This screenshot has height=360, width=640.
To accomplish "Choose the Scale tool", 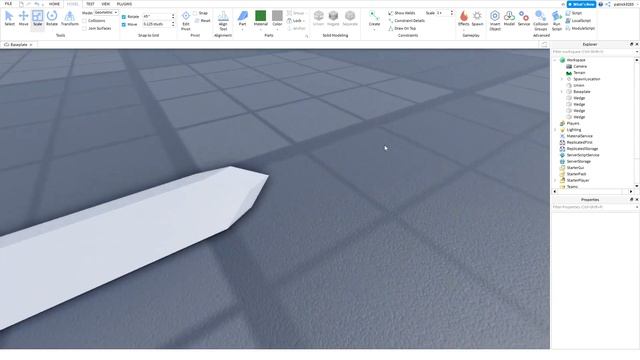I will point(37,18).
